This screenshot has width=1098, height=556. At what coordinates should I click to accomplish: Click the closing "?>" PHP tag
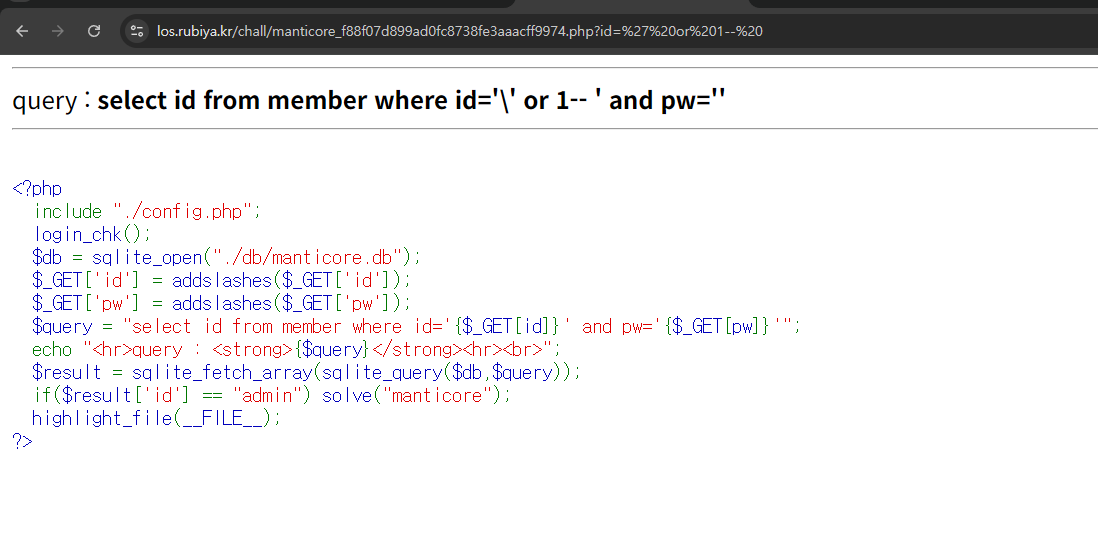22,441
